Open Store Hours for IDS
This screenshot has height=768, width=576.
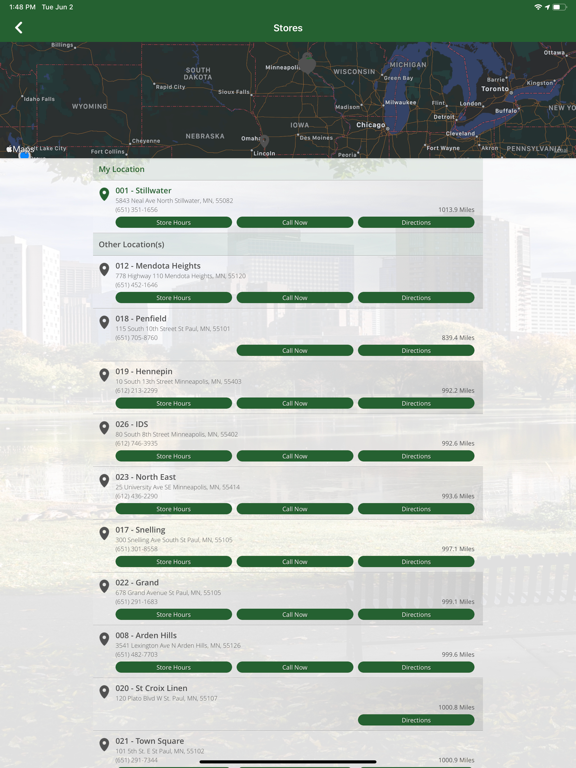click(x=173, y=456)
